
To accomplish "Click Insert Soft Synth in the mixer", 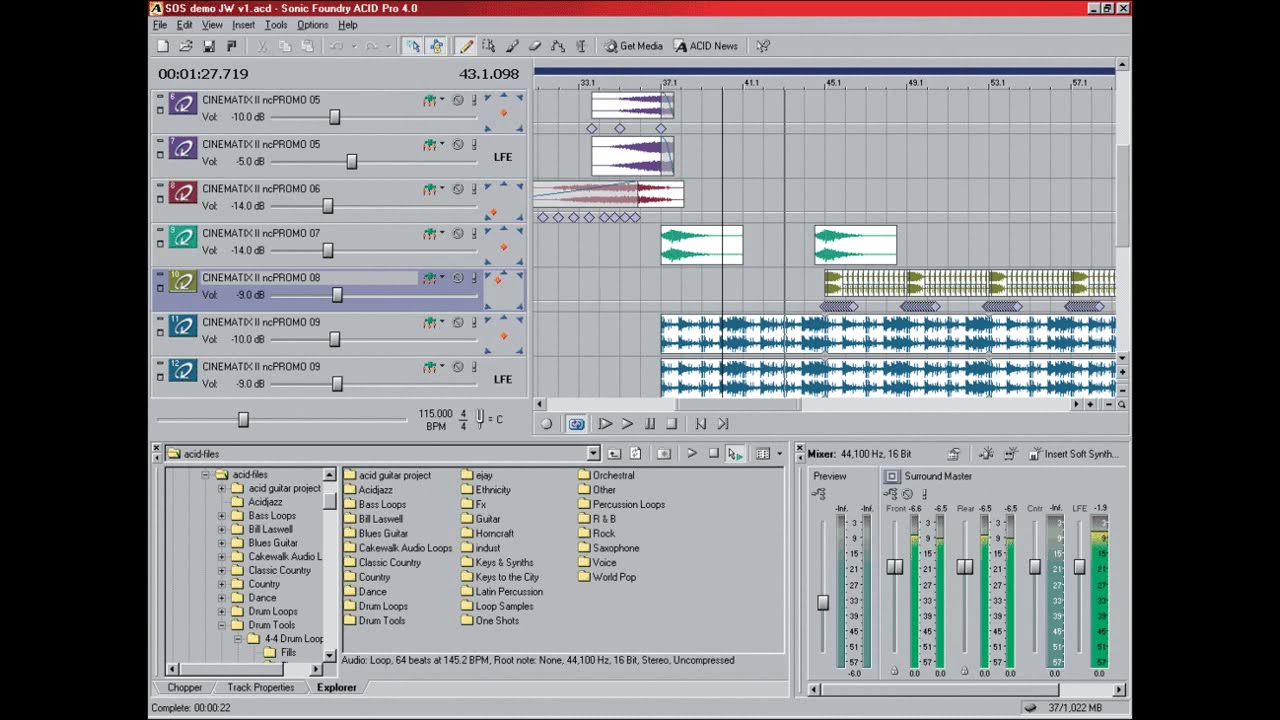I will [1074, 454].
